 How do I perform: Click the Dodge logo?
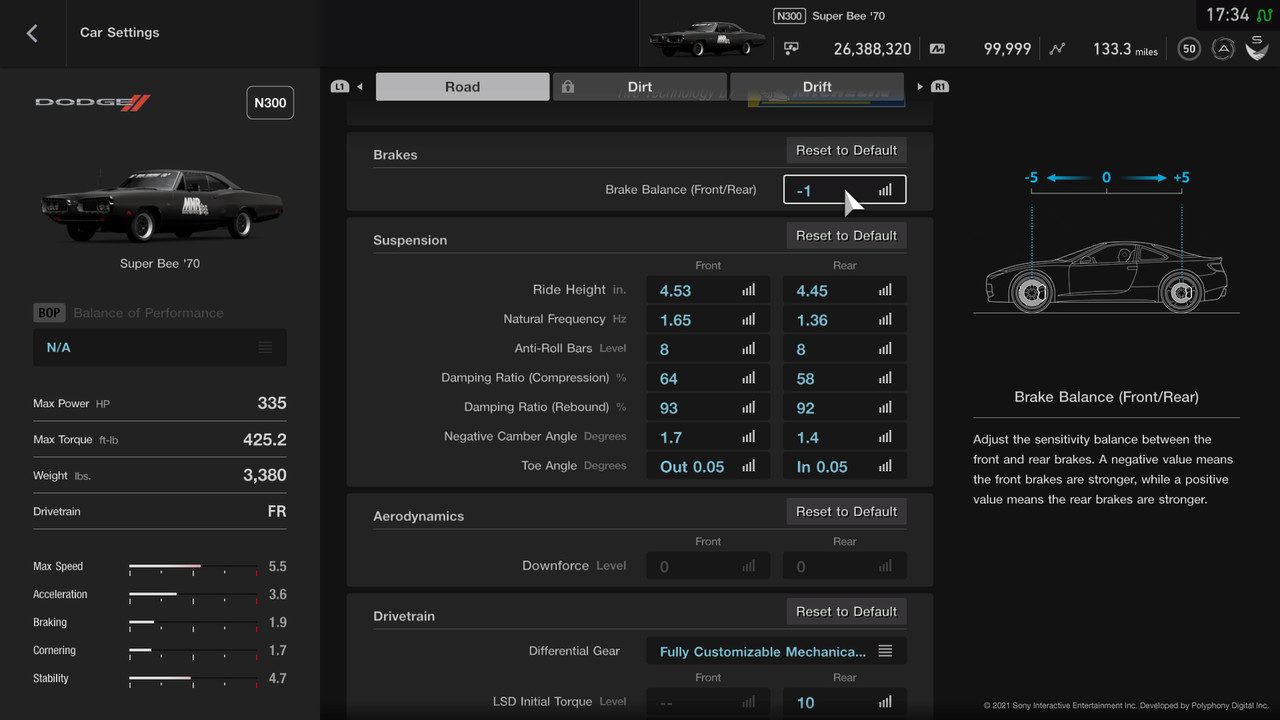tap(92, 102)
